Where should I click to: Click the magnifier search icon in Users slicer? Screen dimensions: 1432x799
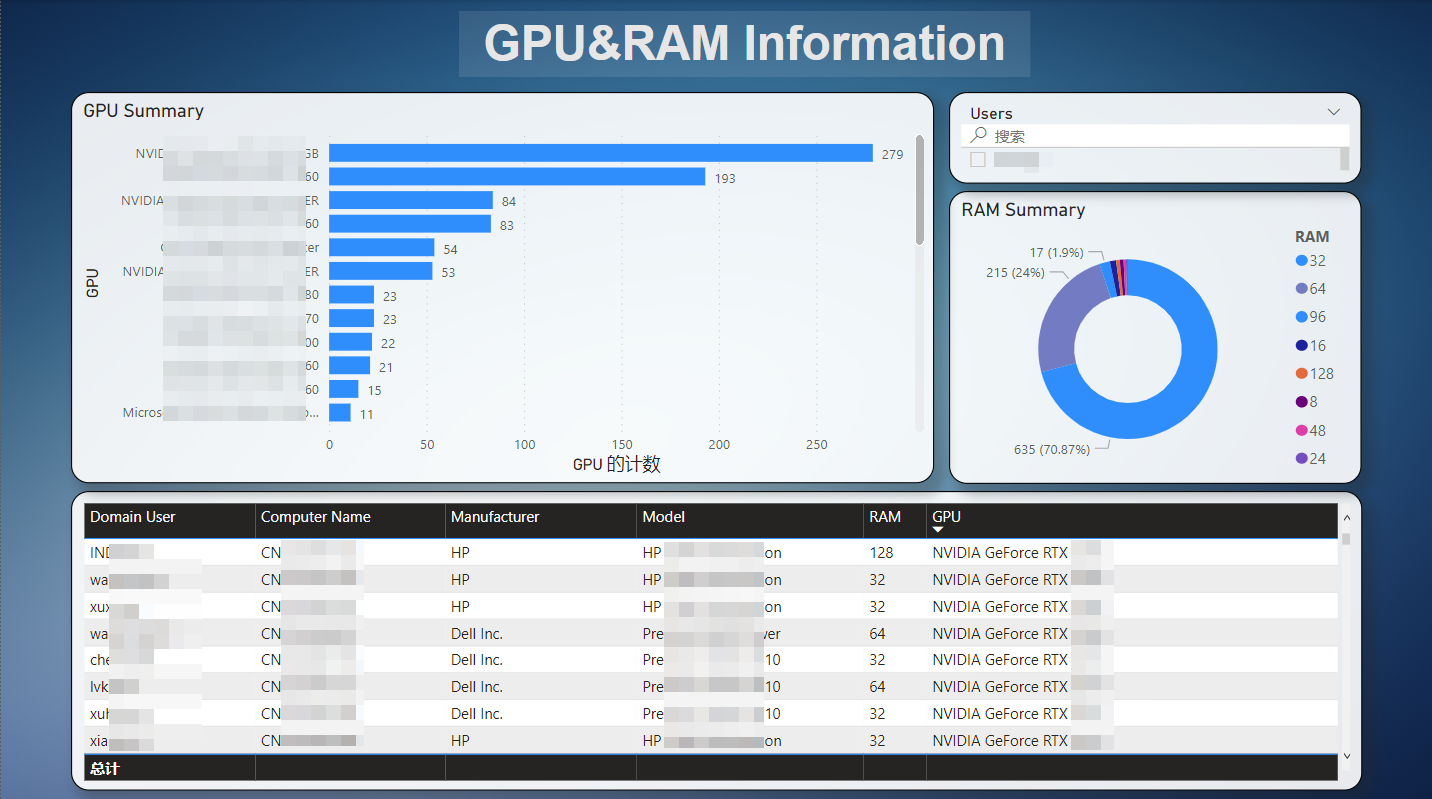click(x=979, y=135)
